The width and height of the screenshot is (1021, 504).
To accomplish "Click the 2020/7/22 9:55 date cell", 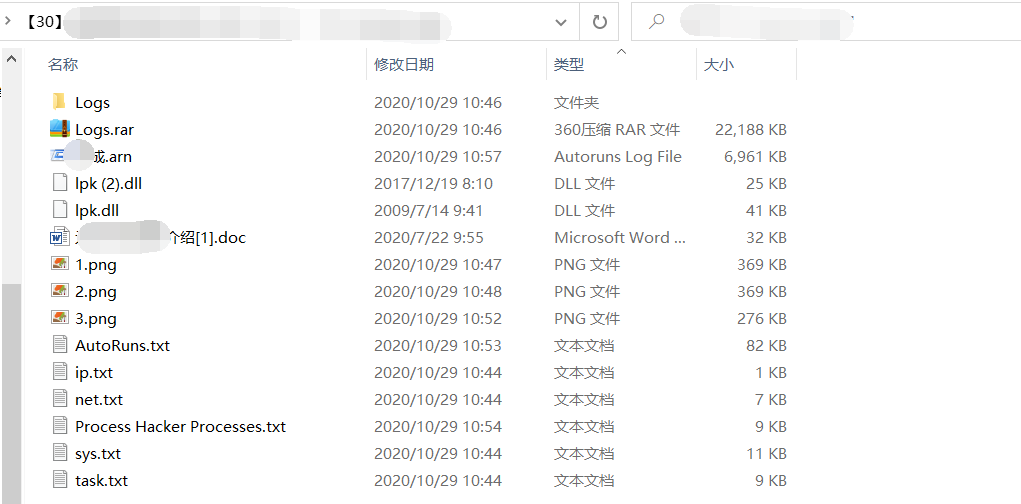I will click(428, 237).
